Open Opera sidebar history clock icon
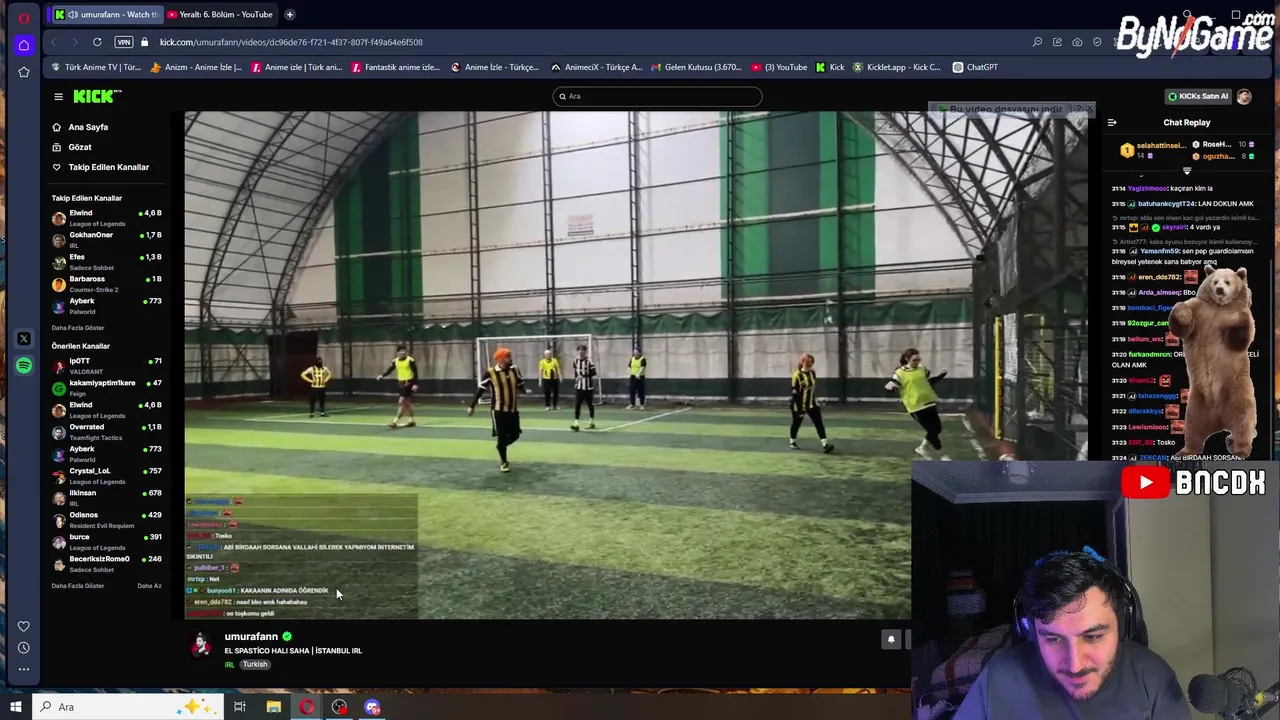 click(x=24, y=648)
